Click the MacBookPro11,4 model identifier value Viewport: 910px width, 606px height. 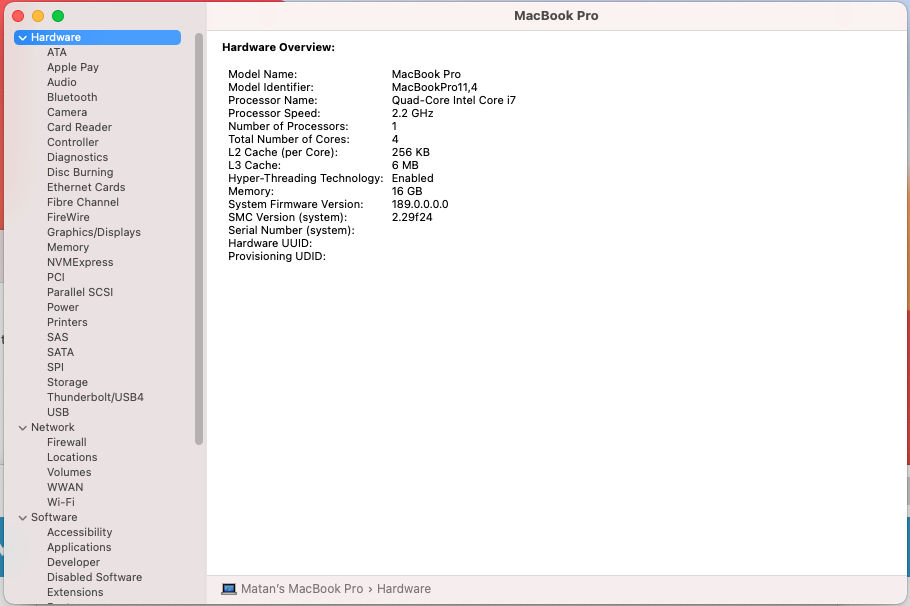(435, 88)
